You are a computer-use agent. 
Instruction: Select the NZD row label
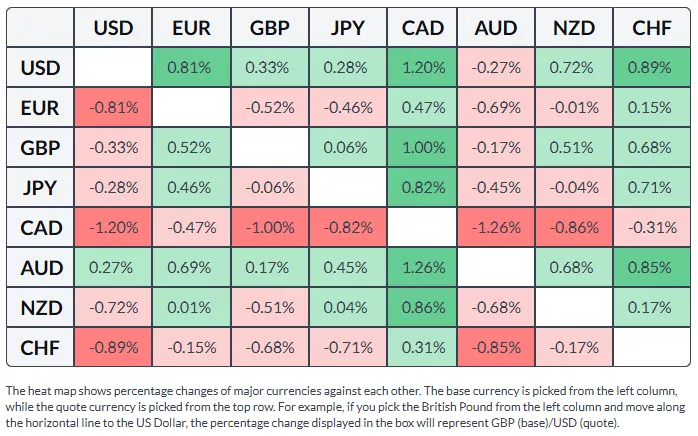click(x=41, y=307)
